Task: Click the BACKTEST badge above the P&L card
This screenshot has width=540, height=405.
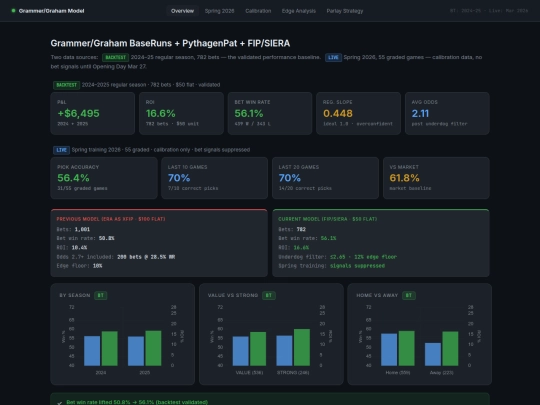Action: 66,85
